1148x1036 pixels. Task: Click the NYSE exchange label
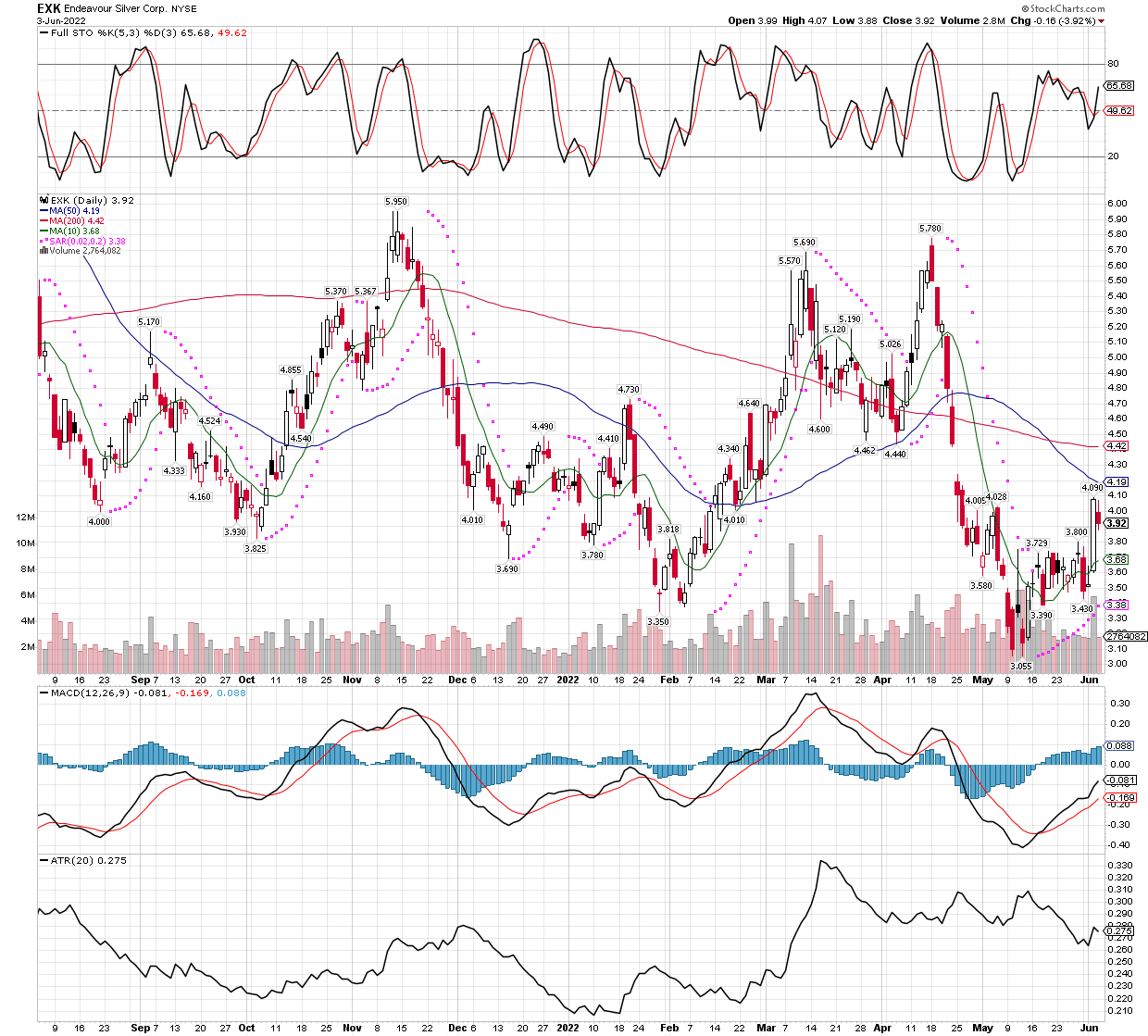coord(183,8)
